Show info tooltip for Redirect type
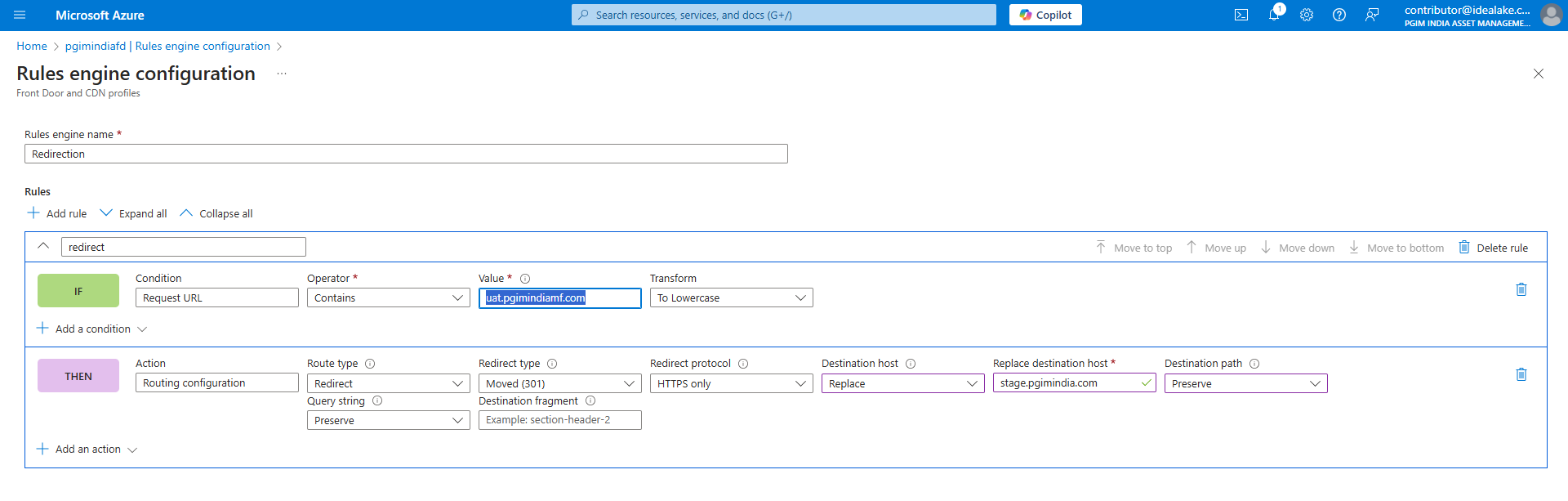 (552, 364)
